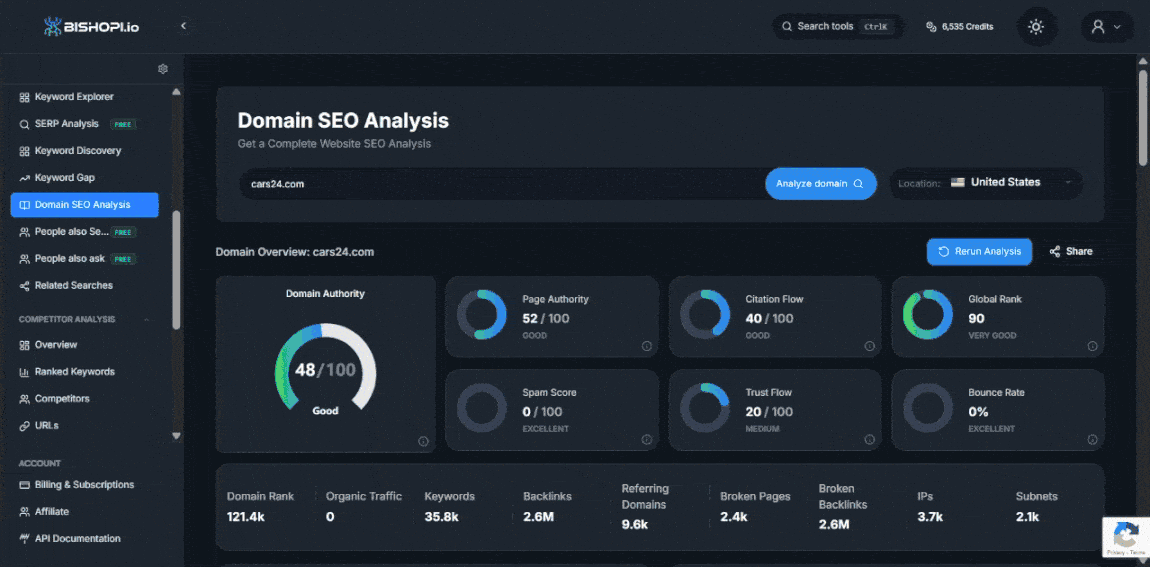Click info icon on Trust Flow card
This screenshot has height=567, width=1150.
[869, 440]
